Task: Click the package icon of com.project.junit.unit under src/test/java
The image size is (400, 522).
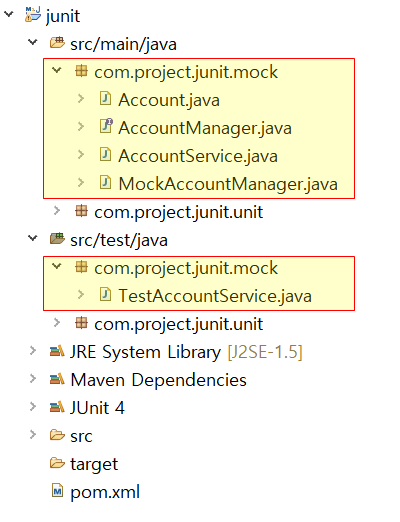Action: coord(81,323)
